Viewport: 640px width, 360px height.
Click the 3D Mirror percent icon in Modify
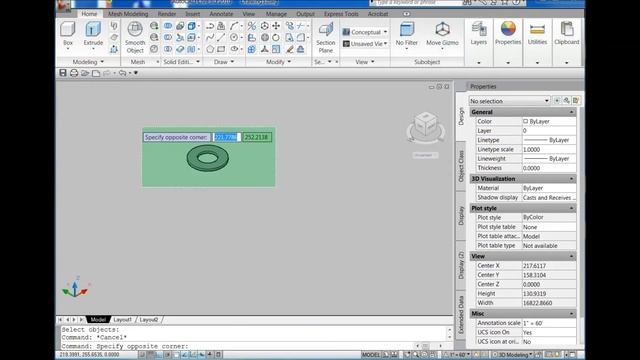[252, 26]
